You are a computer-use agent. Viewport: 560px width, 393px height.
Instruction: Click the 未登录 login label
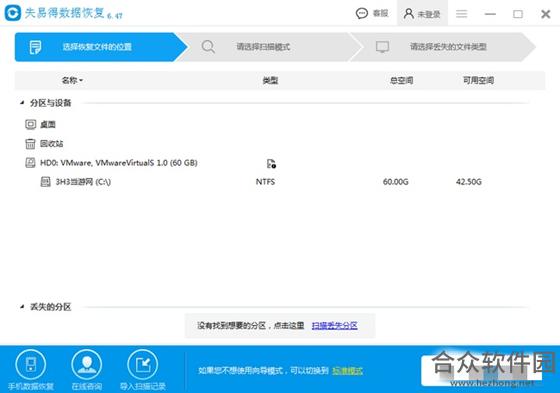pos(429,14)
